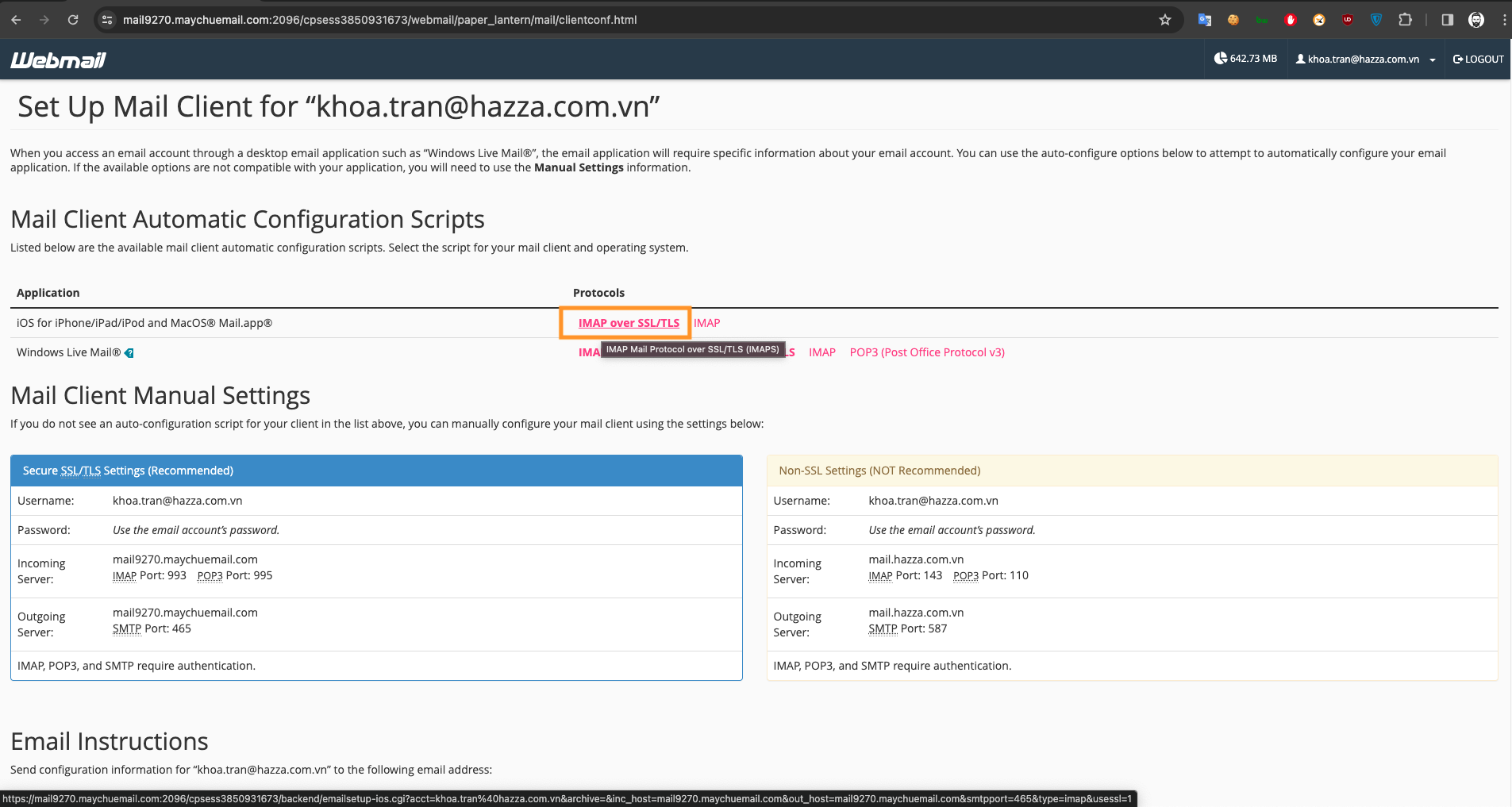Select LOGOUT in the top bar

click(x=1478, y=59)
